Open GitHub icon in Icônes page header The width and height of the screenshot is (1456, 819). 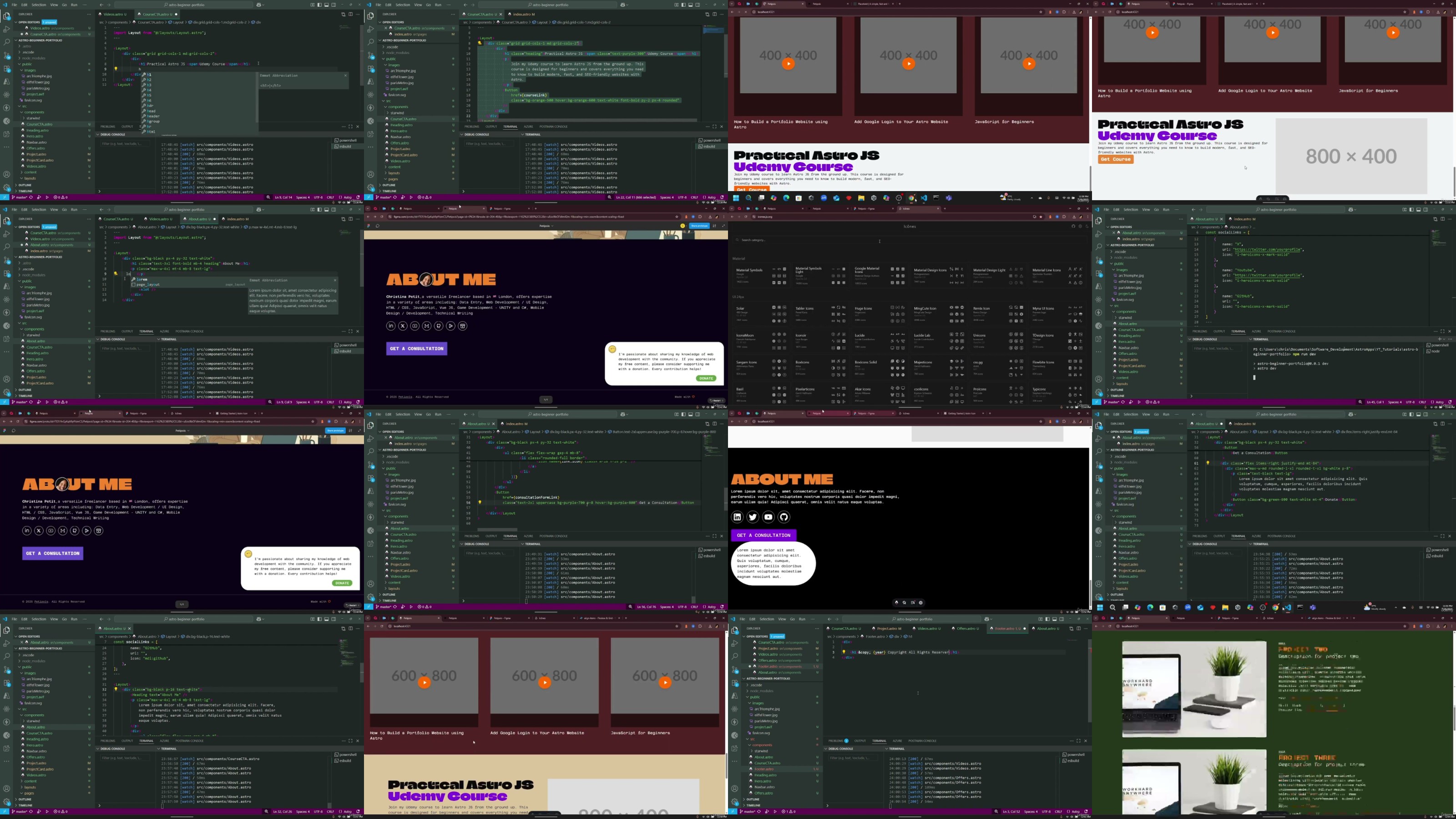tap(1073, 226)
